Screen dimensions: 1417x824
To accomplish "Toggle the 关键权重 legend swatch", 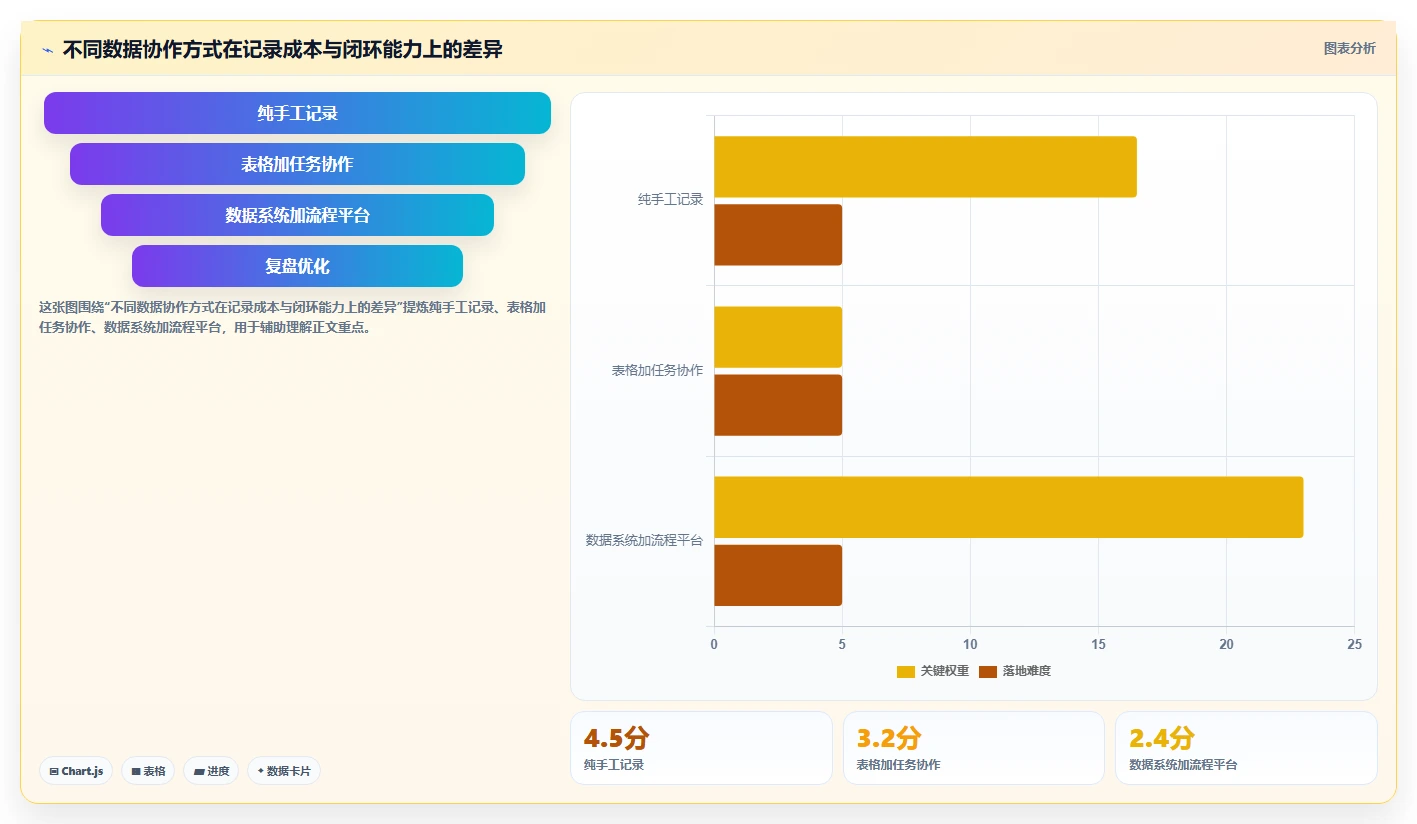I will (906, 671).
